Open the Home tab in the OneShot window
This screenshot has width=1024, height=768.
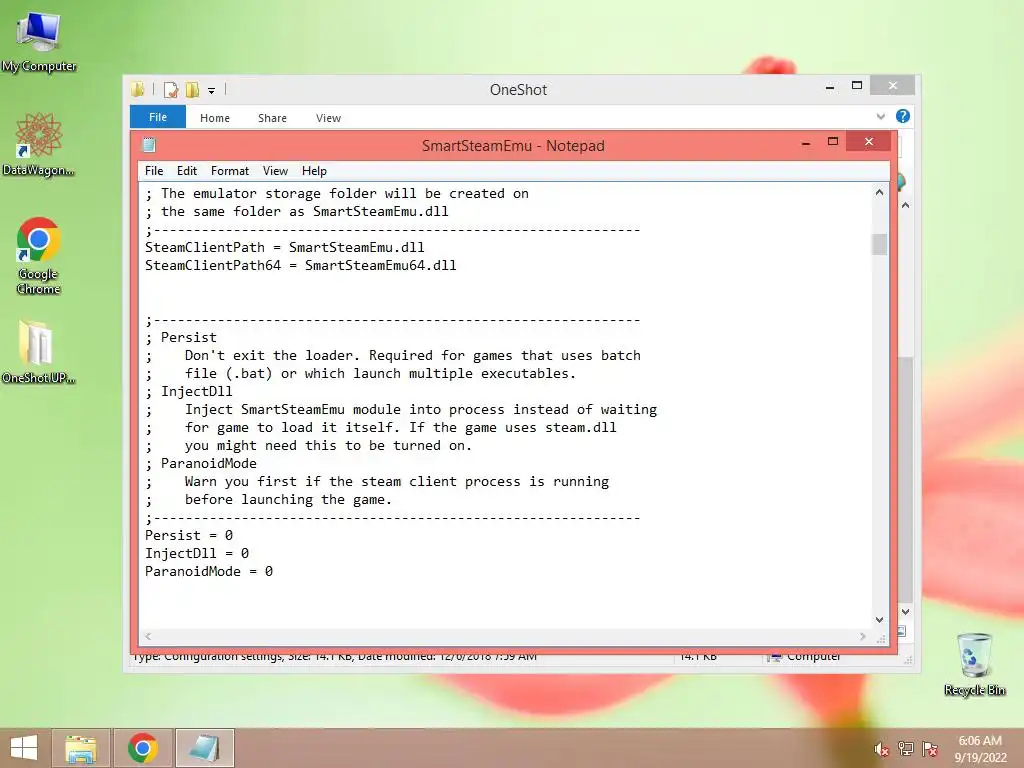tap(215, 118)
